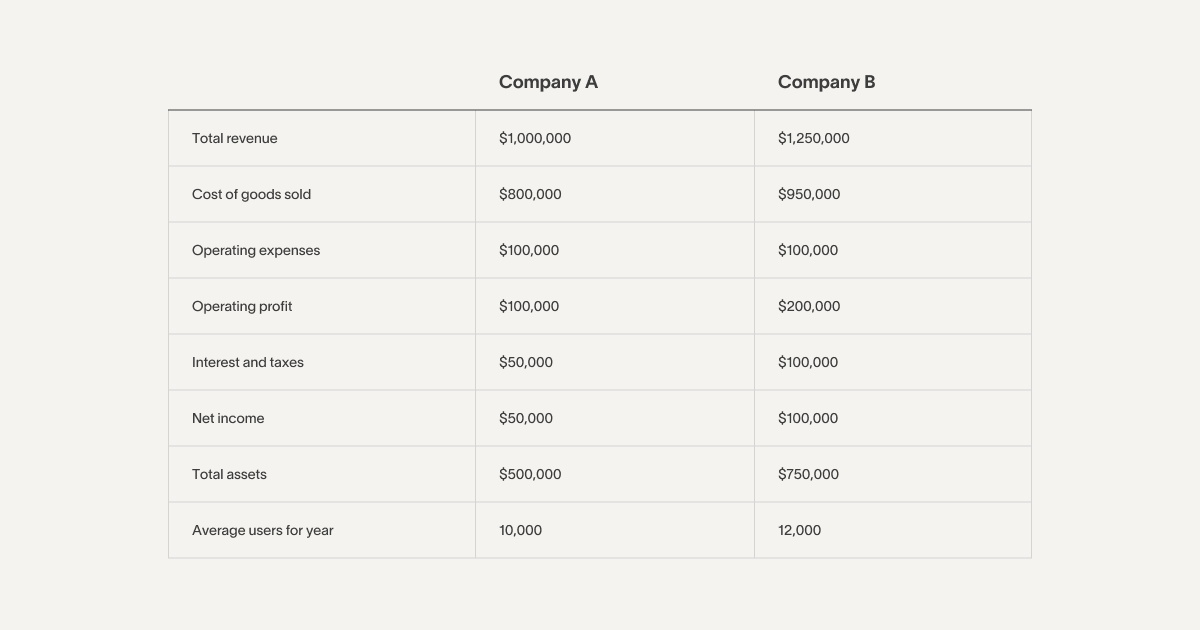Viewport: 1200px width, 630px height.
Task: Select the Interest and taxes label
Action: pyautogui.click(x=248, y=362)
